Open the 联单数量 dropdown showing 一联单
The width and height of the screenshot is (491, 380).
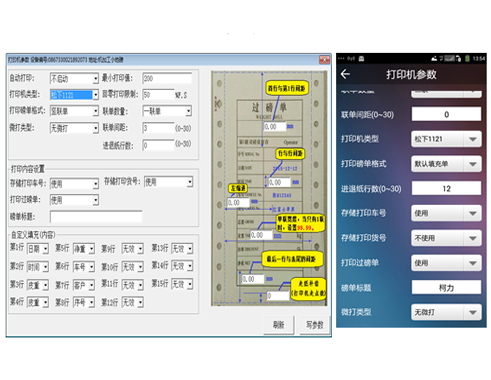[167, 111]
